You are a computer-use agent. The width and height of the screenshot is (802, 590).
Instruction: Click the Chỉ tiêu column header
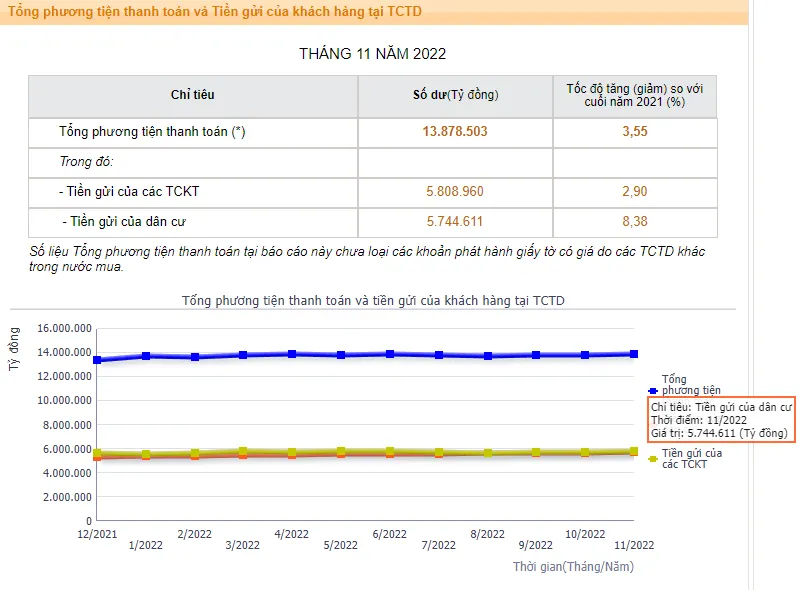point(193,96)
